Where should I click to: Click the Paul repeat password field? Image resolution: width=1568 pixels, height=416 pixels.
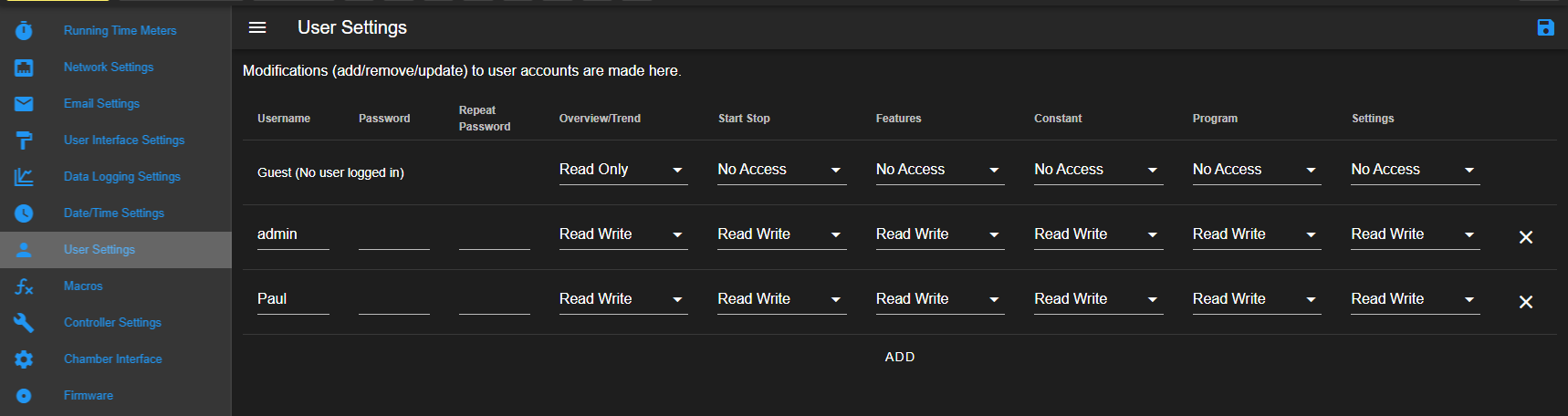click(495, 299)
